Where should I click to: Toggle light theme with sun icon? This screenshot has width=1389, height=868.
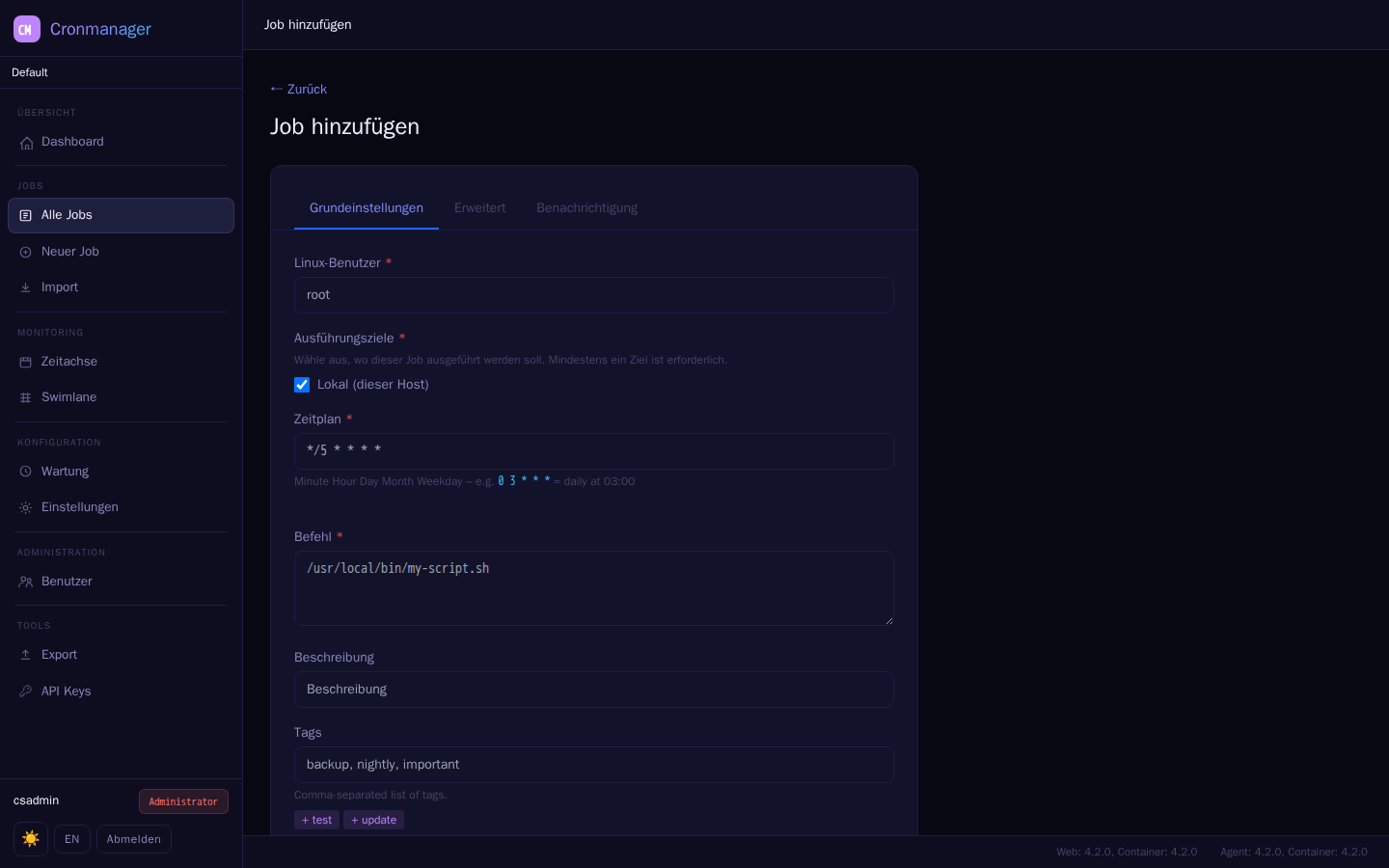point(31,839)
